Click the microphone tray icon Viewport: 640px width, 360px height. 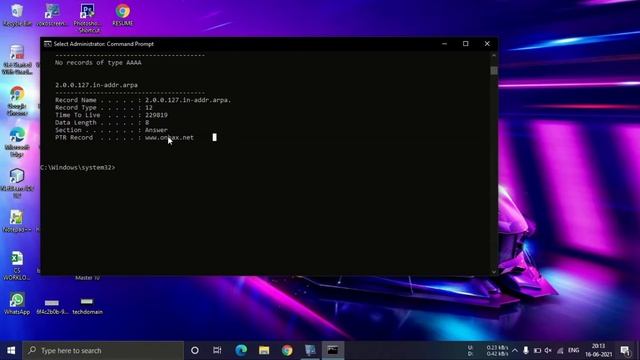tap(526, 350)
